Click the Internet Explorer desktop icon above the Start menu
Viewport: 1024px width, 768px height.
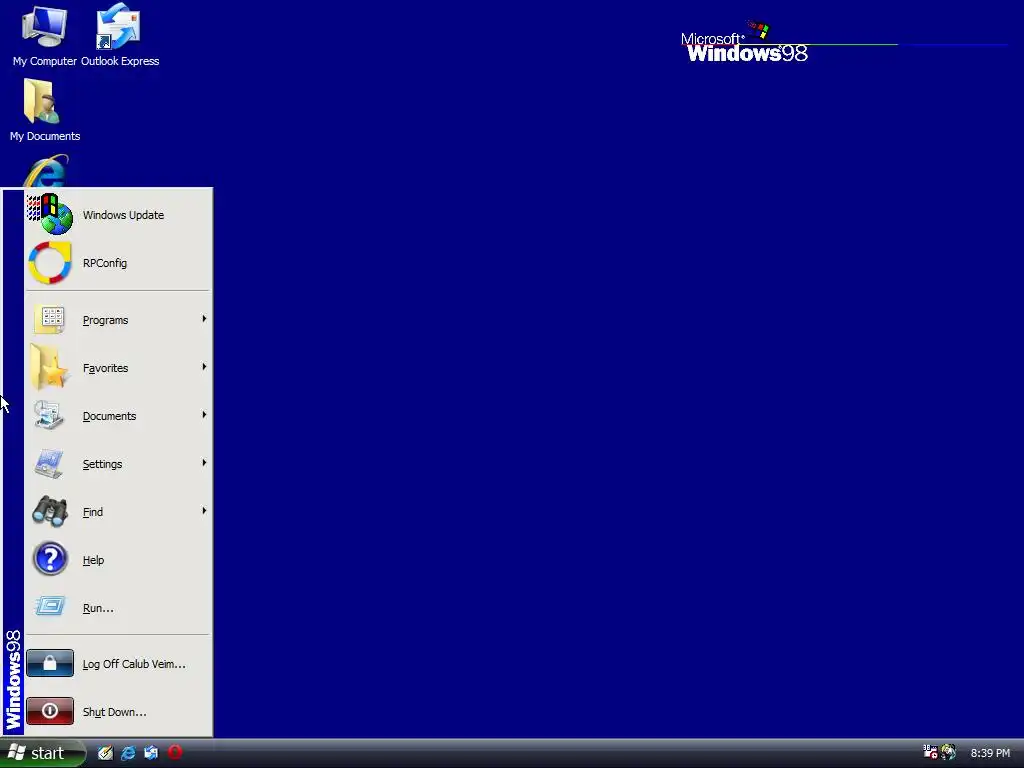(45, 171)
